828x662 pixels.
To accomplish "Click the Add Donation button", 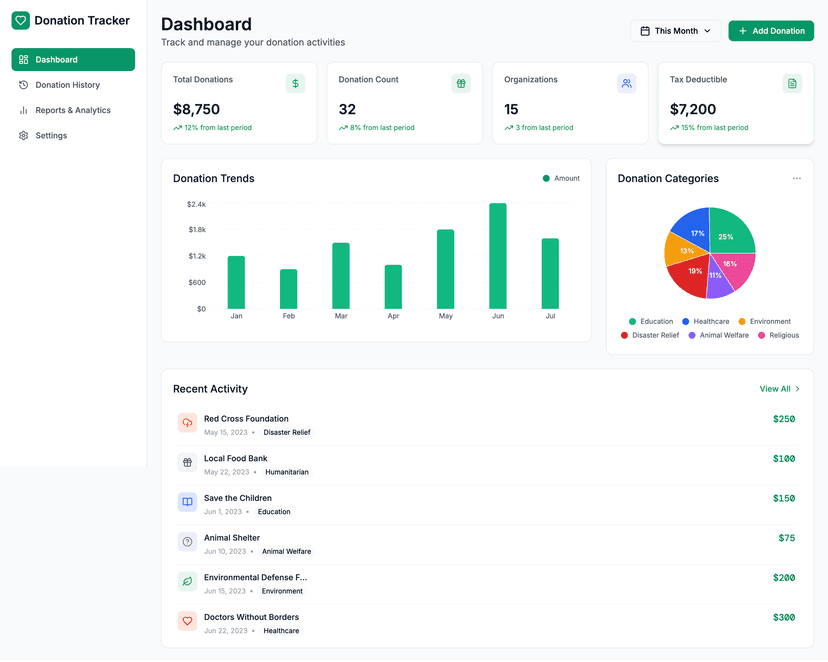I will [770, 31].
